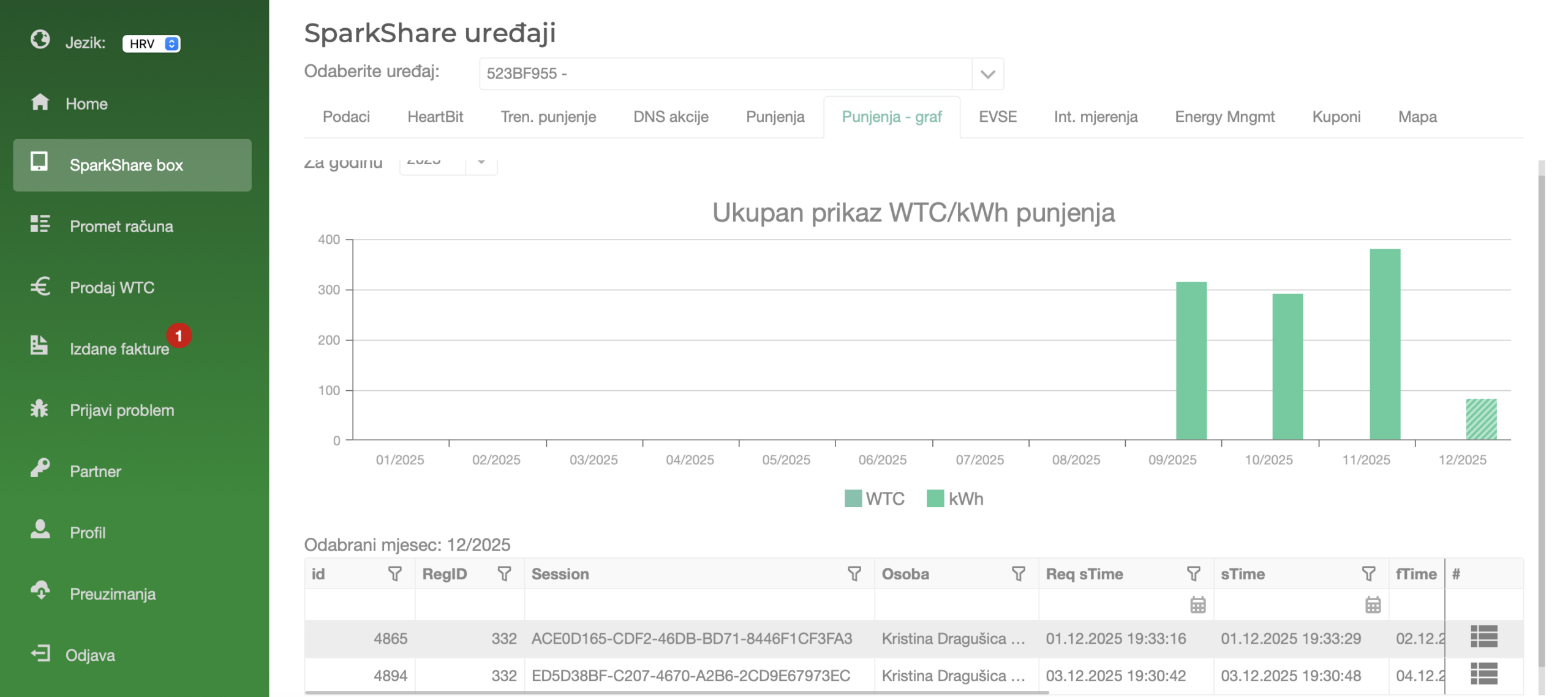Viewport: 1568px width, 697px height.
Task: Click the Prijavi problem bug icon
Action: click(40, 409)
